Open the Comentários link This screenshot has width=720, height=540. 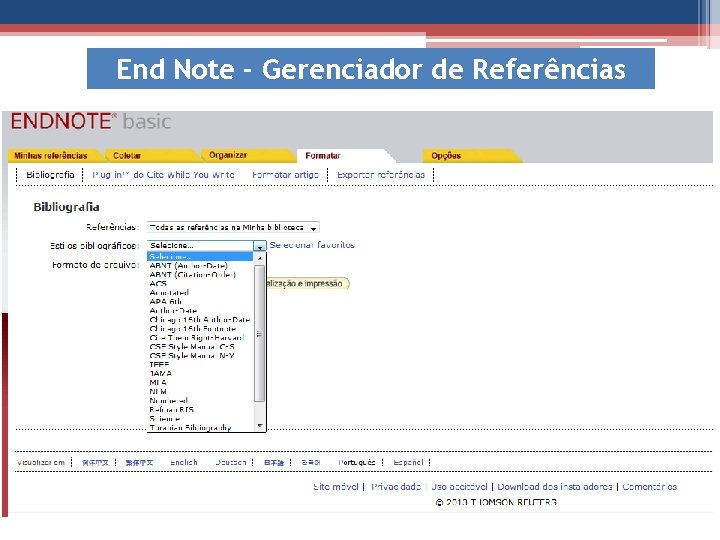[649, 487]
